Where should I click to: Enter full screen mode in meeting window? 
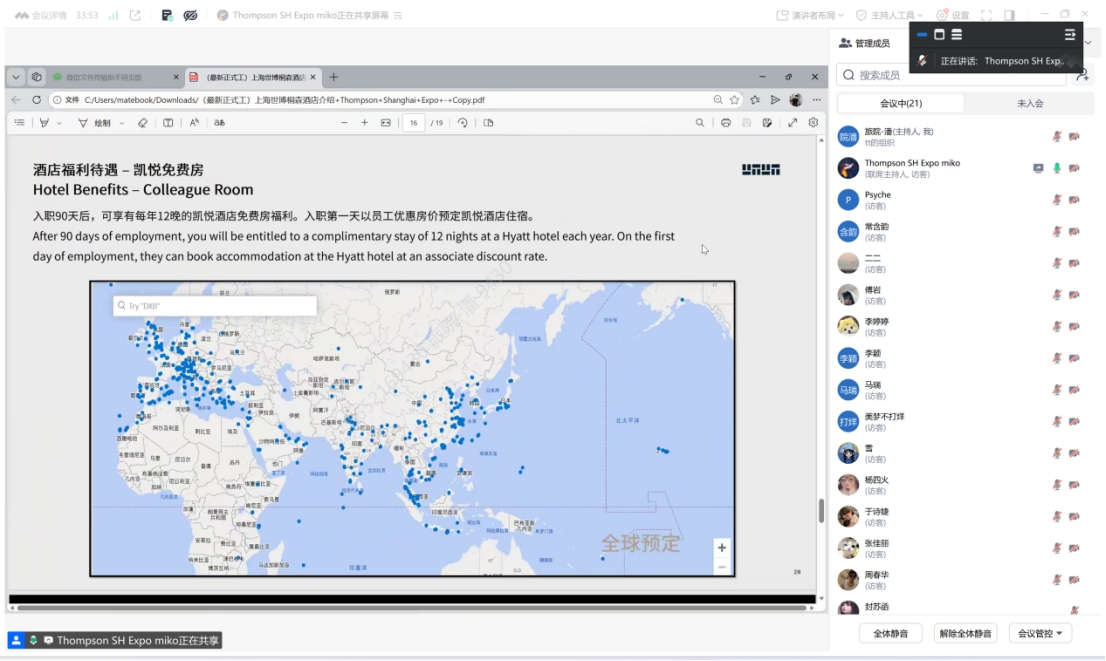[987, 15]
